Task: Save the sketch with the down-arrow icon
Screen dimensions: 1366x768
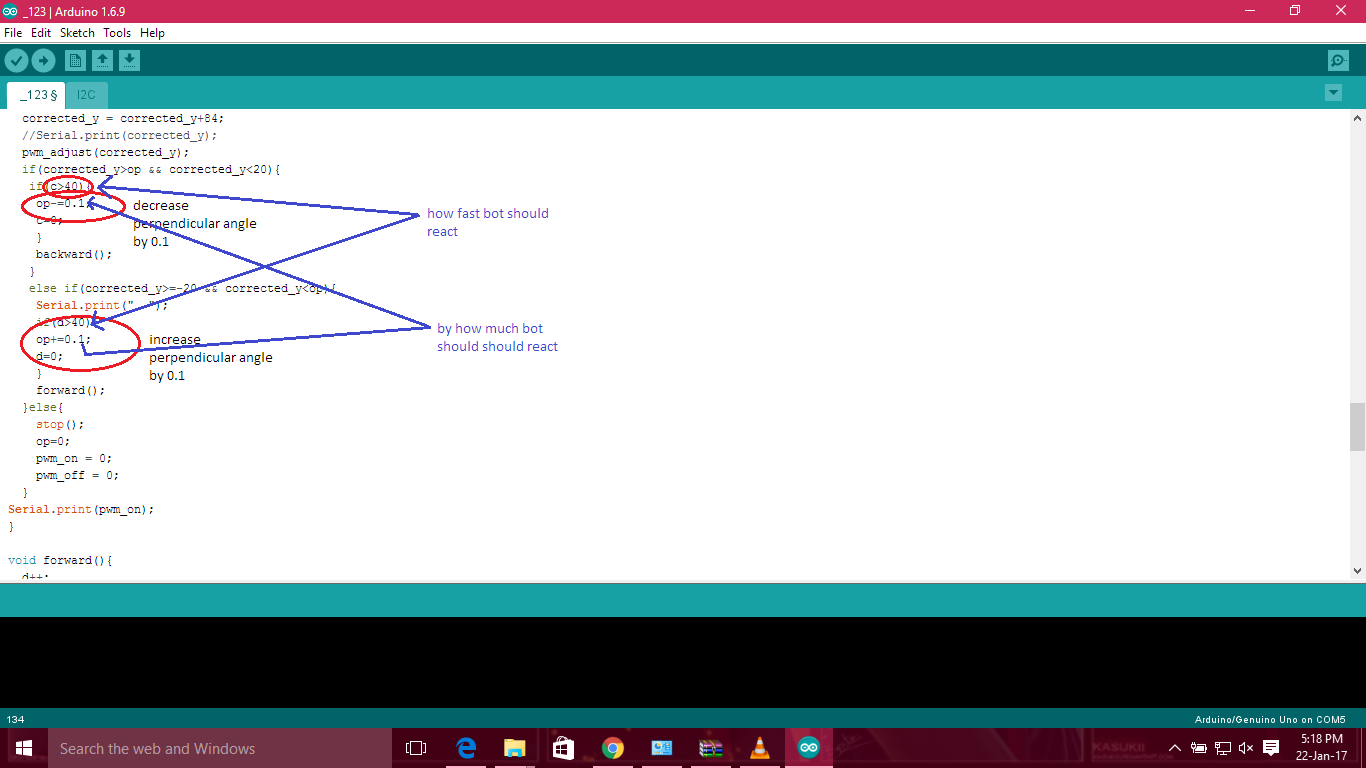Action: (129, 61)
